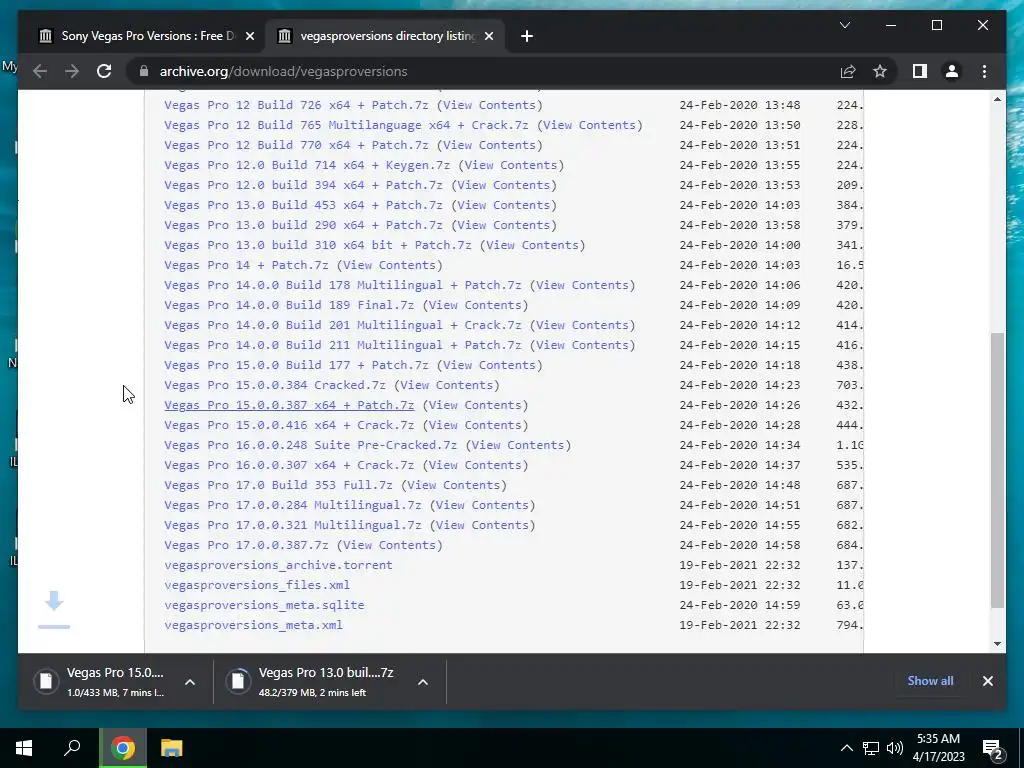This screenshot has height=768, width=1024.
Task: Open the tab search dropdown arrow
Action: 844,25
